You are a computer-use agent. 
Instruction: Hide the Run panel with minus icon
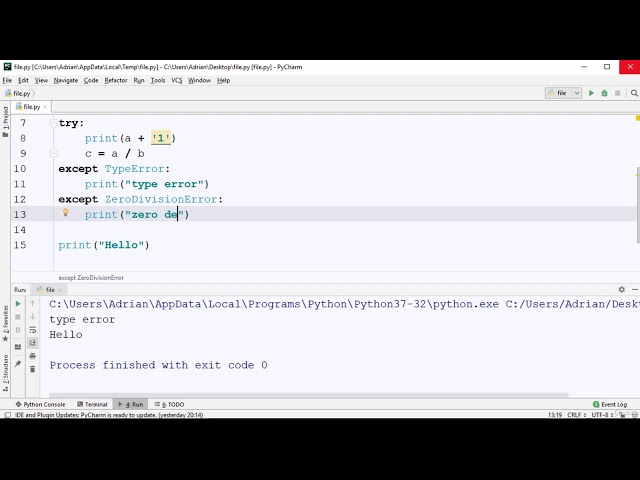(x=635, y=289)
